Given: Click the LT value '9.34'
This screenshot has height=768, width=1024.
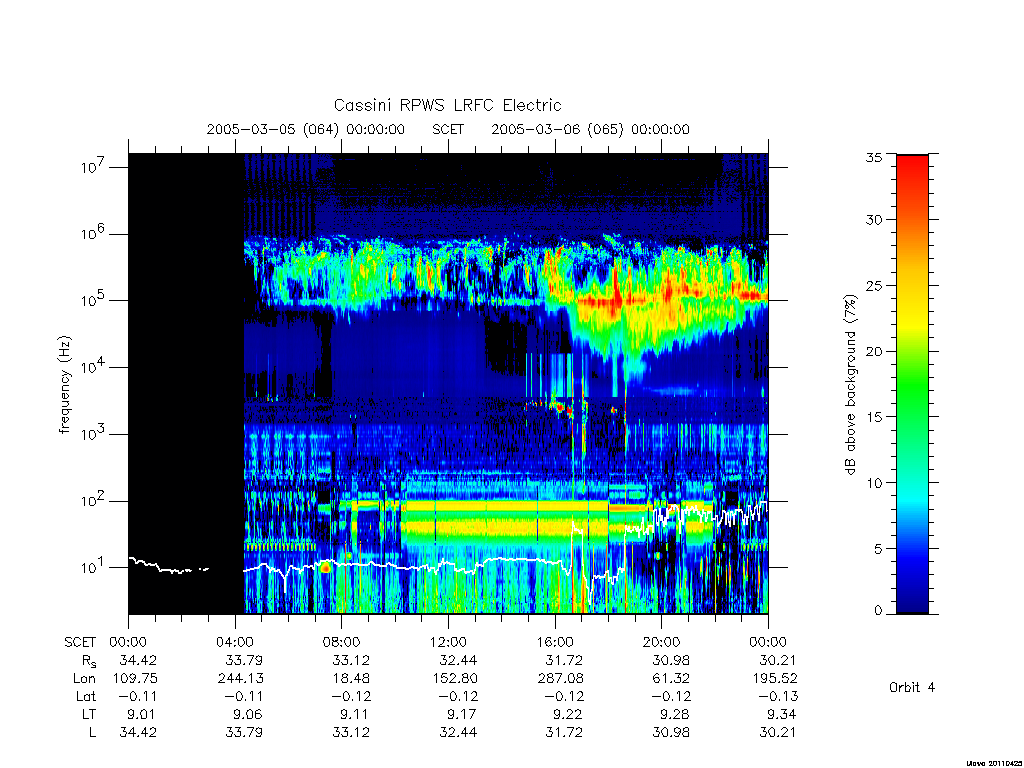Looking at the screenshot, I should [782, 714].
